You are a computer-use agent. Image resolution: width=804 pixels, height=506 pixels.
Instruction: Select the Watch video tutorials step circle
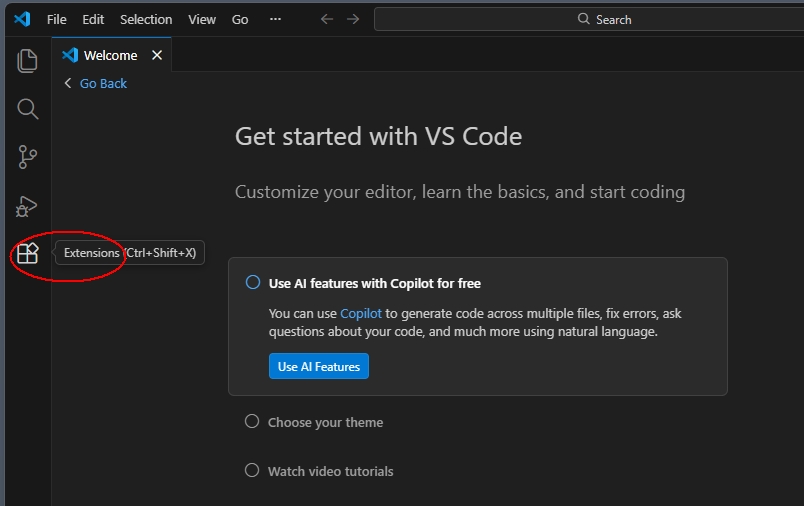coord(252,471)
